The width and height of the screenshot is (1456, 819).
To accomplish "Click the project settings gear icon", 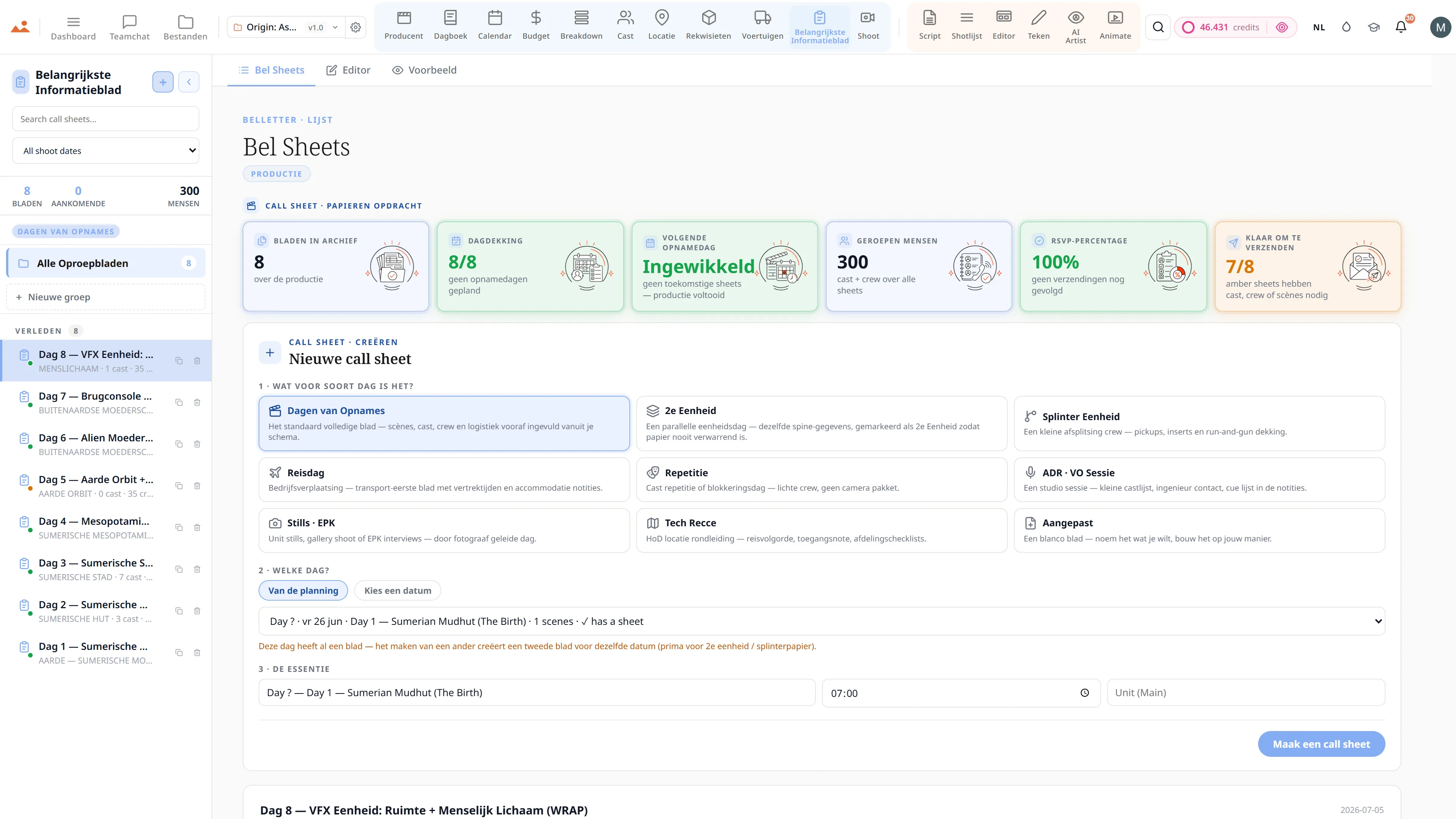I will [x=356, y=27].
